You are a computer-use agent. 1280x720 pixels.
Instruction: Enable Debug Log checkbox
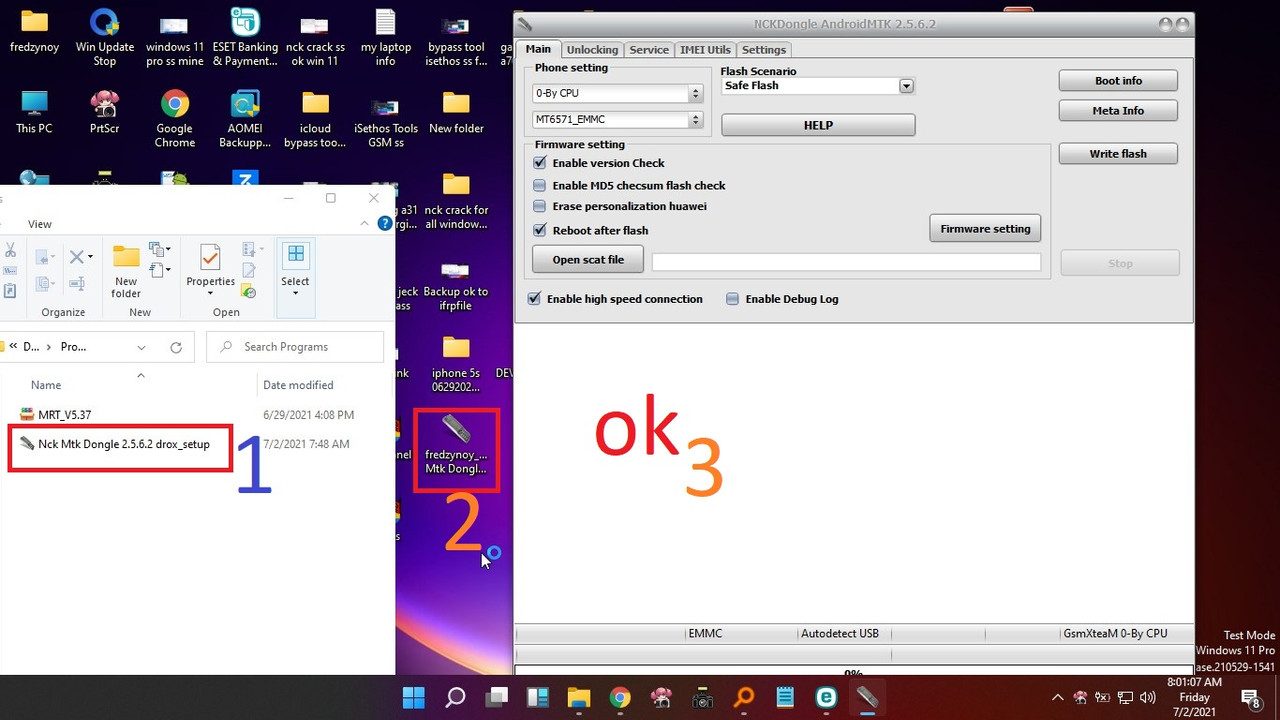point(733,299)
